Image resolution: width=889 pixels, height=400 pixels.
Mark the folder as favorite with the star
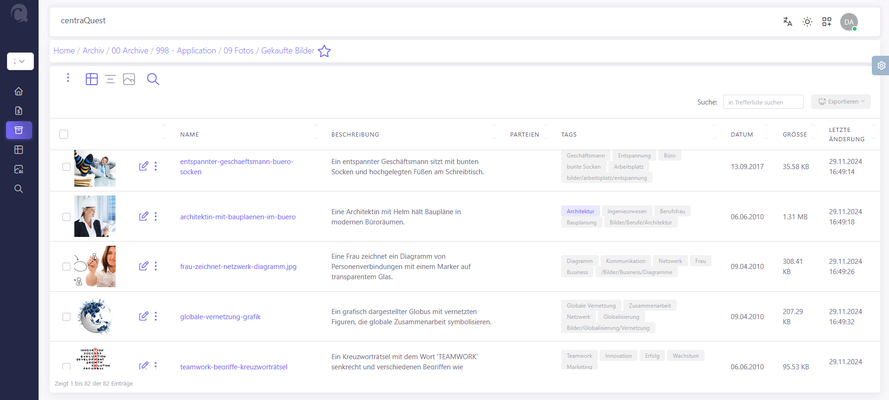click(324, 51)
